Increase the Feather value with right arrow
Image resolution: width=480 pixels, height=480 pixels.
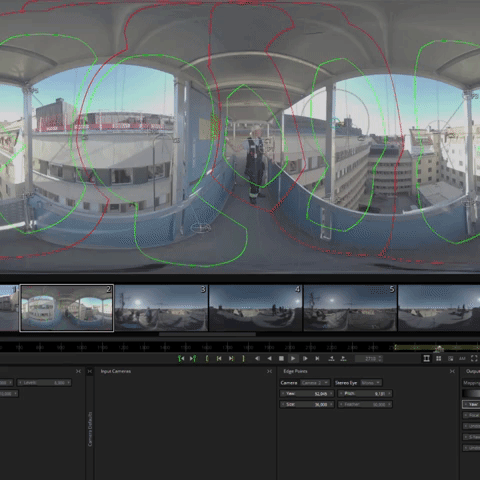click(x=389, y=404)
